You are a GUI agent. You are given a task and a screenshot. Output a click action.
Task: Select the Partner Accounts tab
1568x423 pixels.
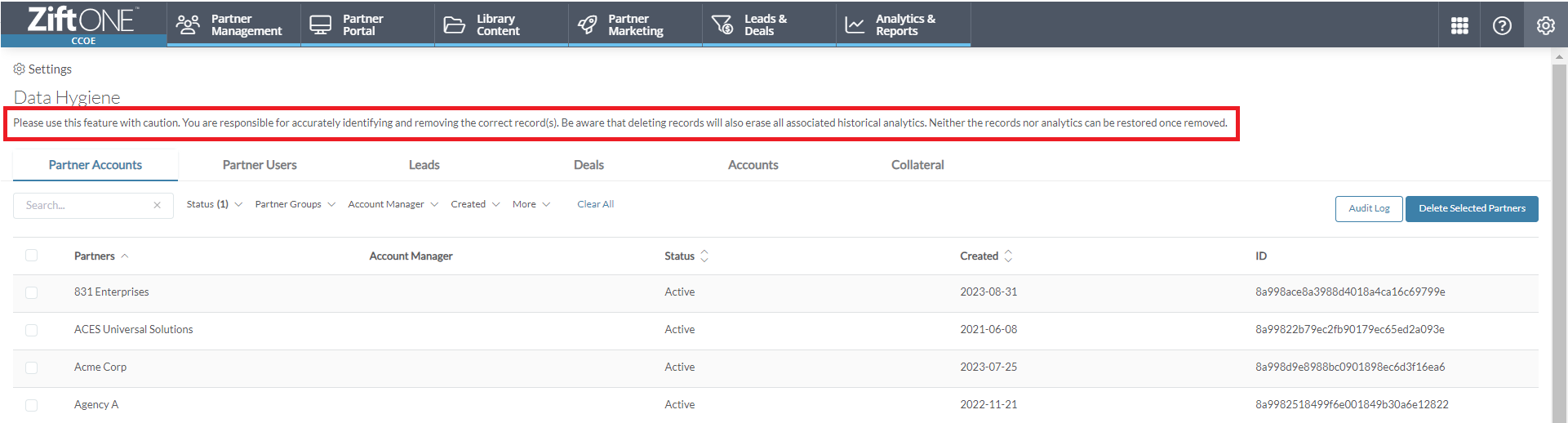[x=96, y=165]
